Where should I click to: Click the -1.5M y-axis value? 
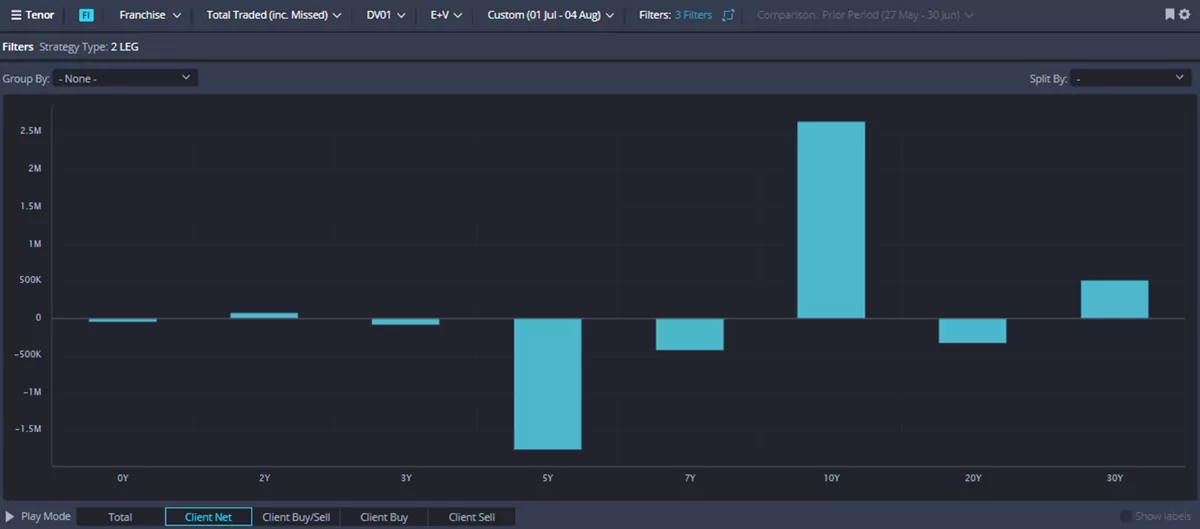coord(29,429)
